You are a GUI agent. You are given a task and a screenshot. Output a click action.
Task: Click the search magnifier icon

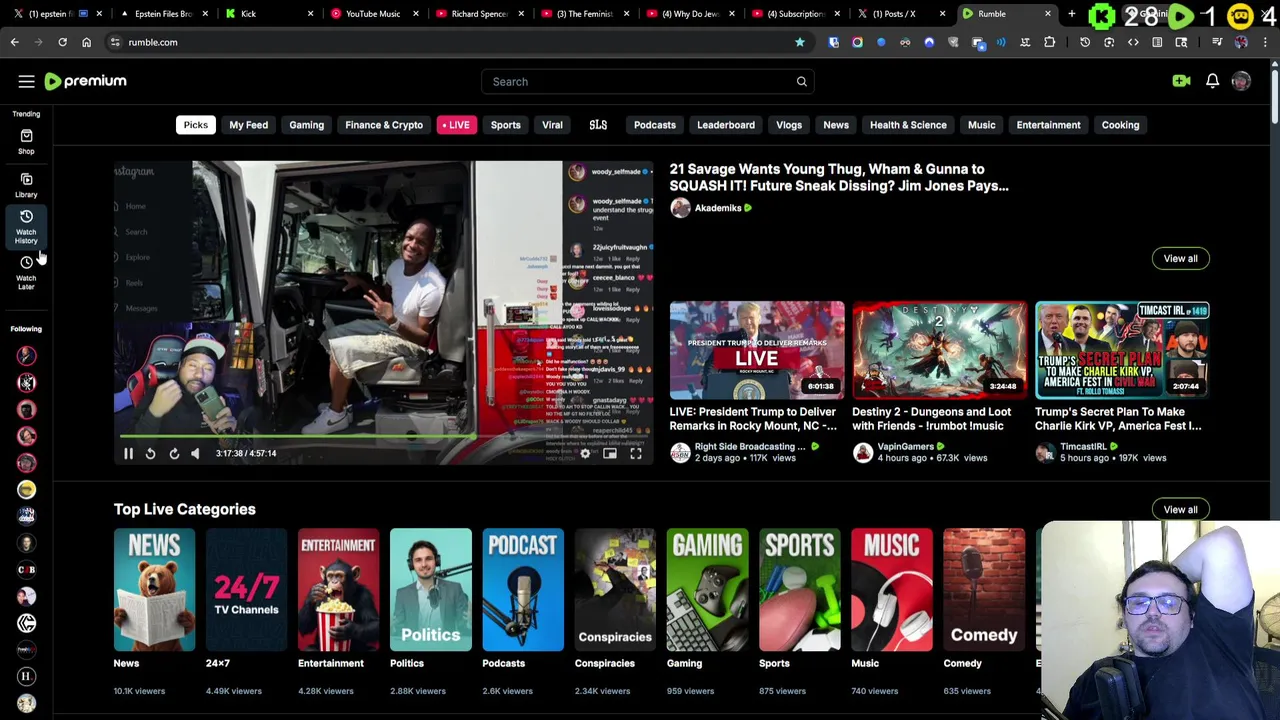point(801,81)
